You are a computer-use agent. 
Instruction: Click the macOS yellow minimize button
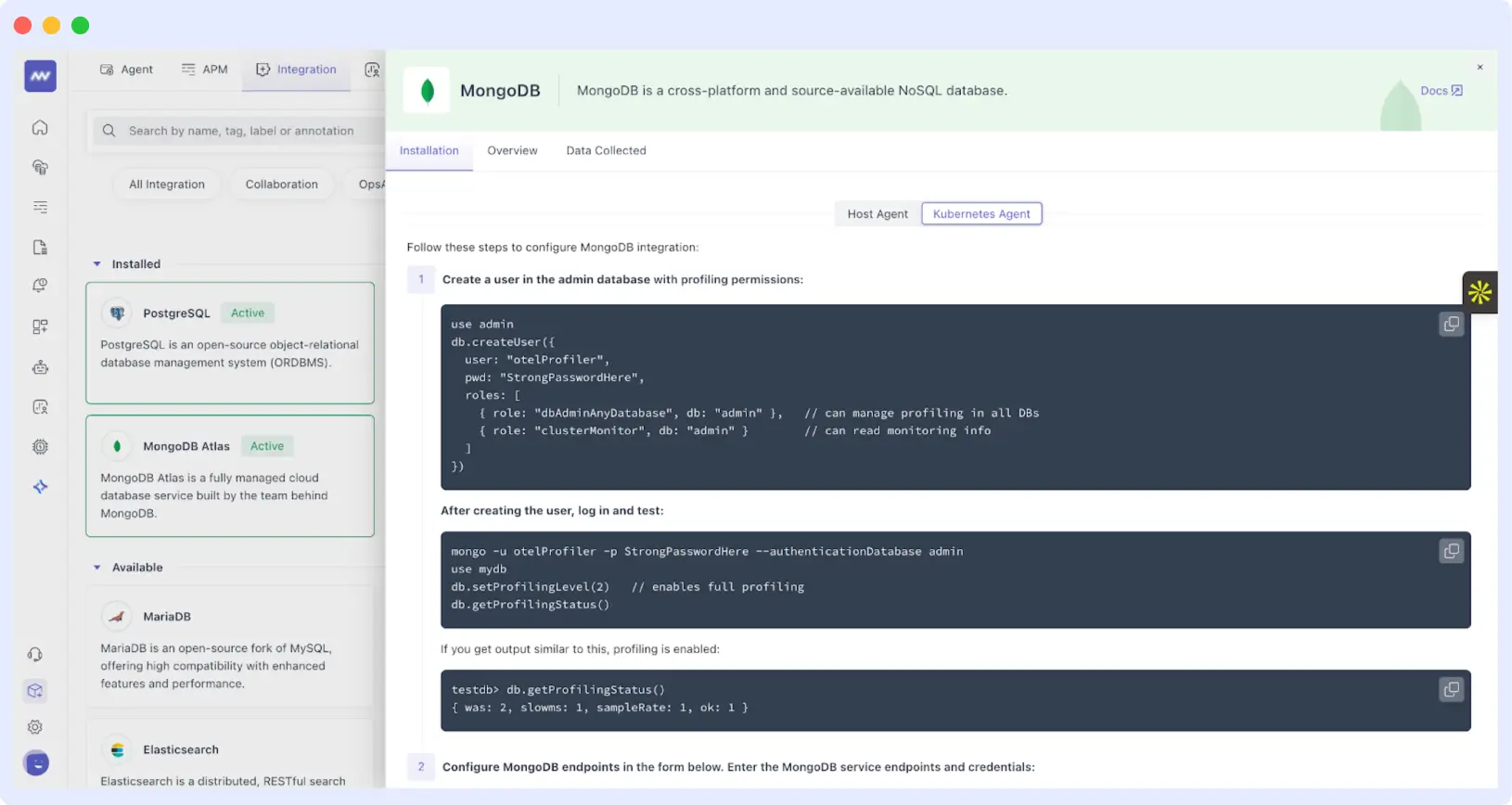52,26
